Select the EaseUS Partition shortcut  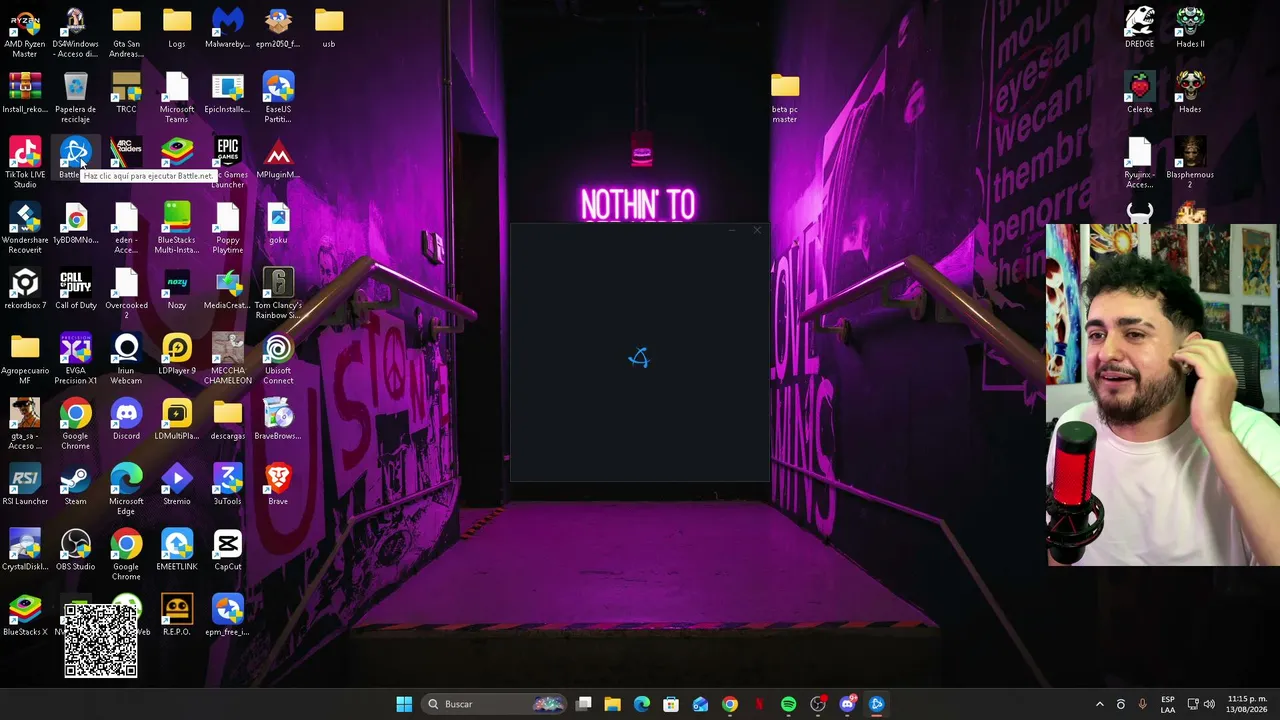coord(278,98)
